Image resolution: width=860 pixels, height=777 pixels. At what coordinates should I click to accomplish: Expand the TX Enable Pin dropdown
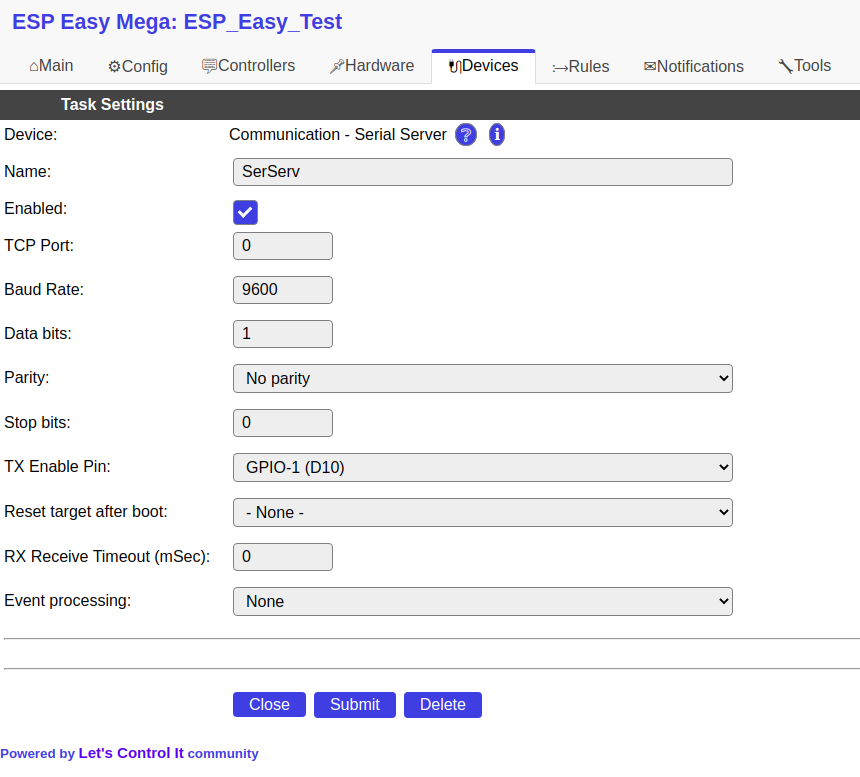click(x=482, y=467)
